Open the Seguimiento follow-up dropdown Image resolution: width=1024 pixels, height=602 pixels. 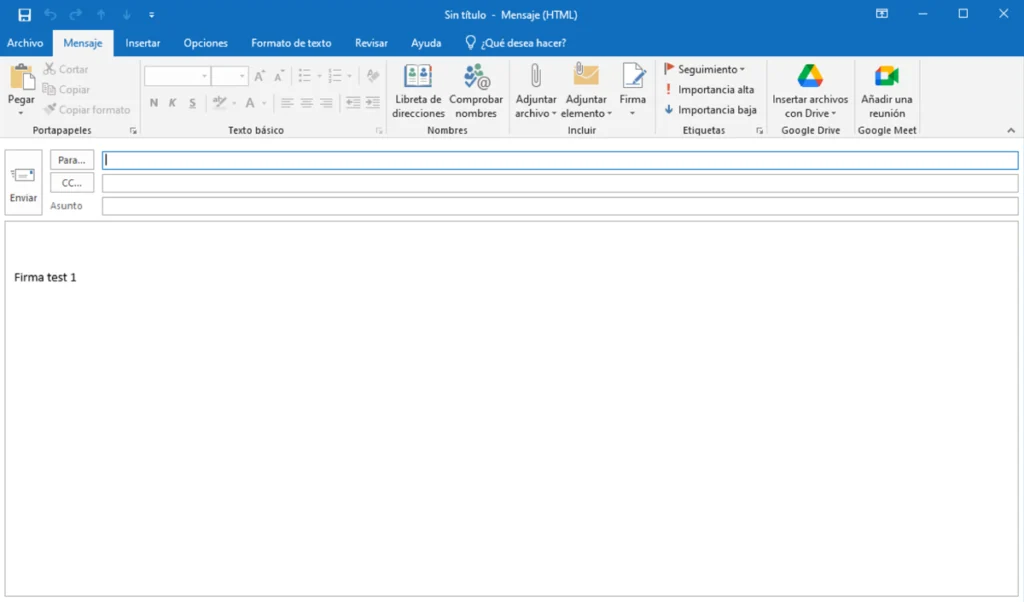click(x=705, y=69)
